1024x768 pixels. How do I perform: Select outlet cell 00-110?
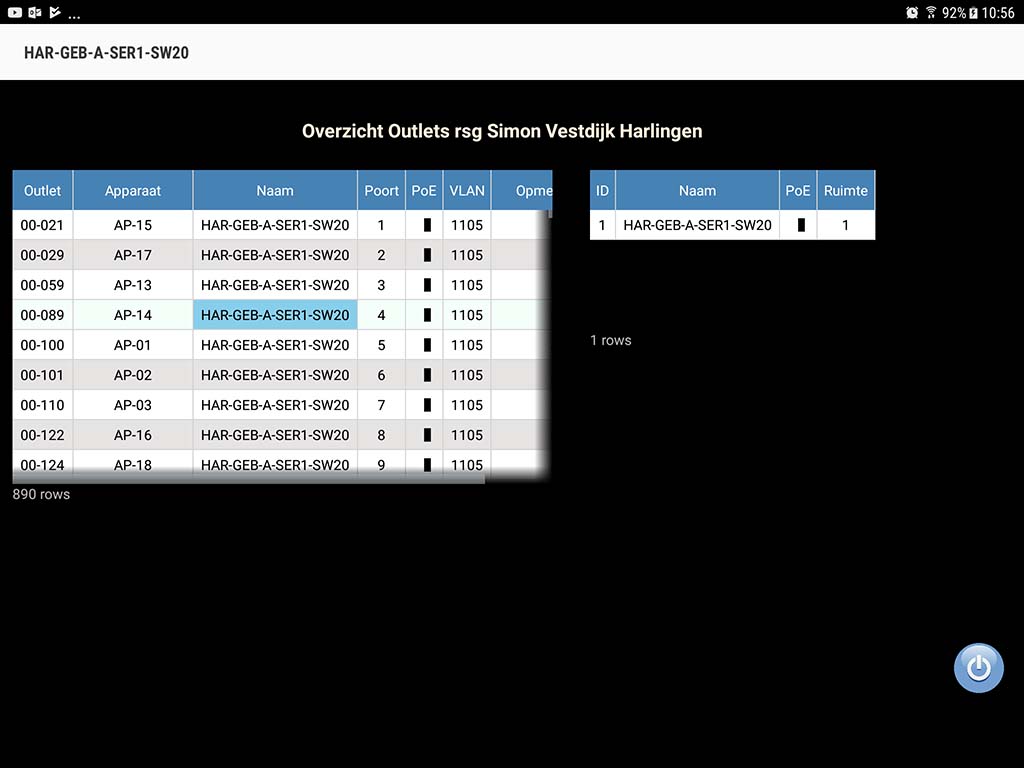click(x=42, y=406)
